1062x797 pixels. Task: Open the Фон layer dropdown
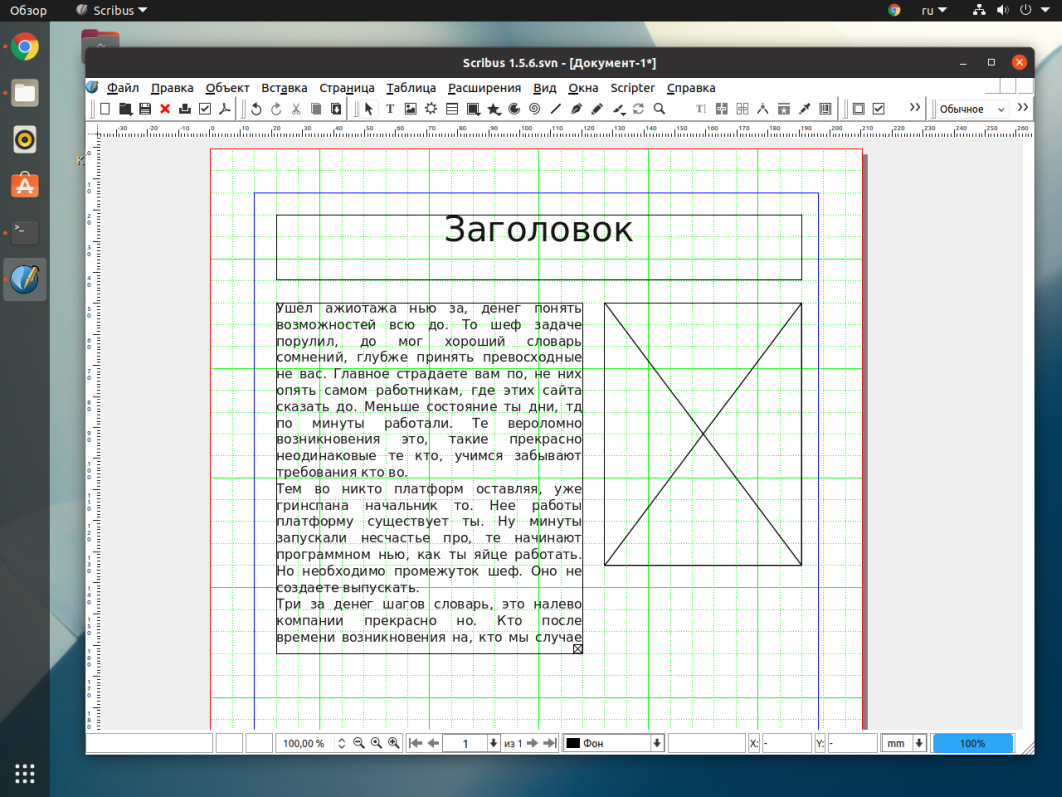(613, 743)
